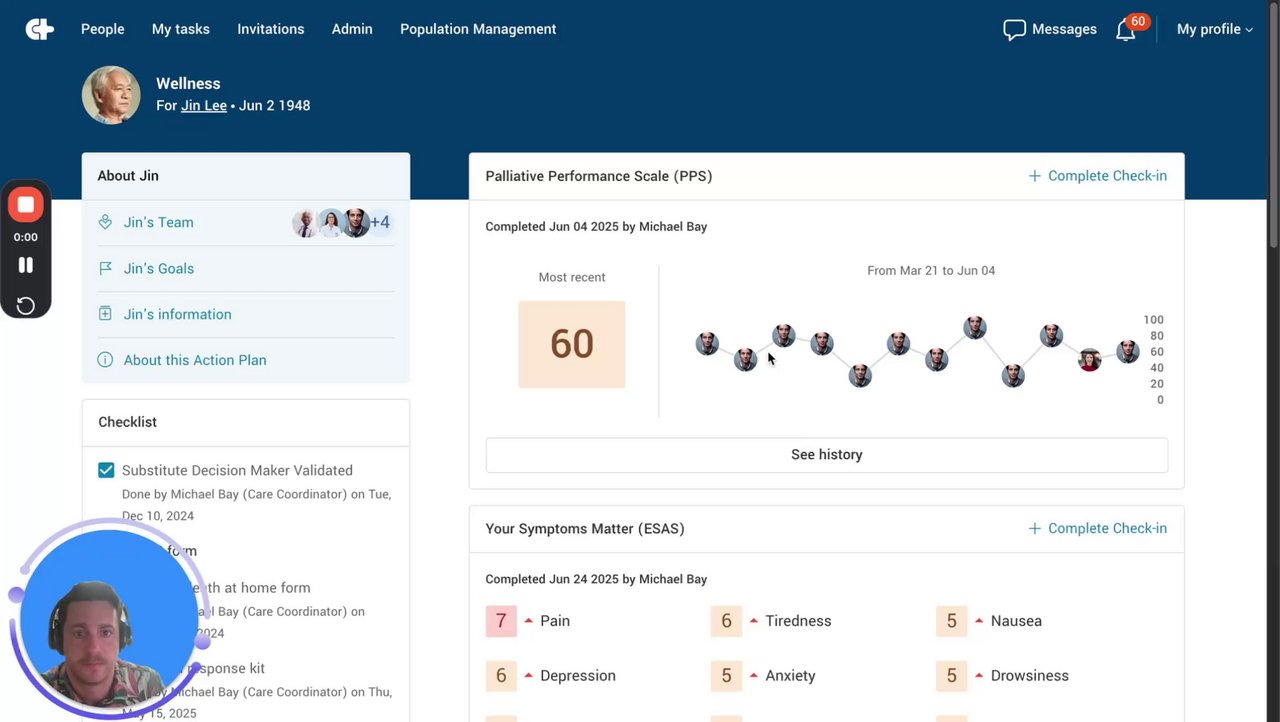
Task: Click Complete Check-in for the ESAS section
Action: [x=1097, y=529]
